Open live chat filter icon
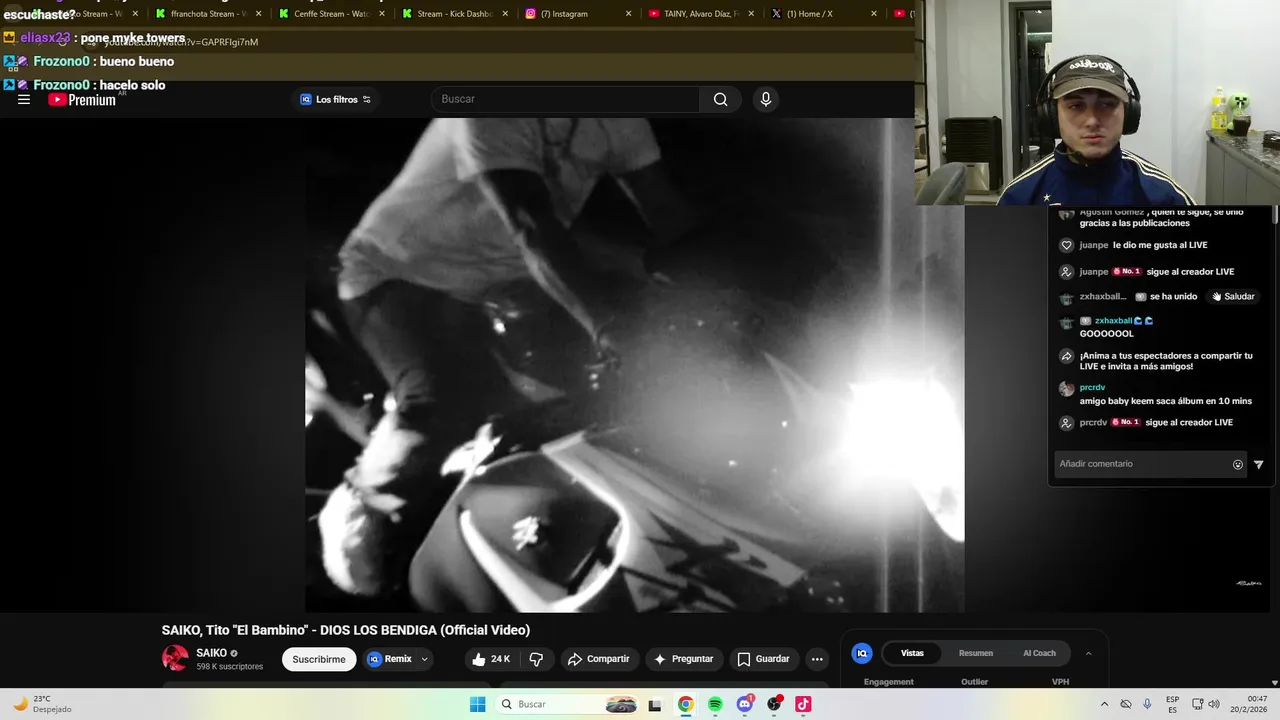The width and height of the screenshot is (1280, 720). coord(1259,464)
